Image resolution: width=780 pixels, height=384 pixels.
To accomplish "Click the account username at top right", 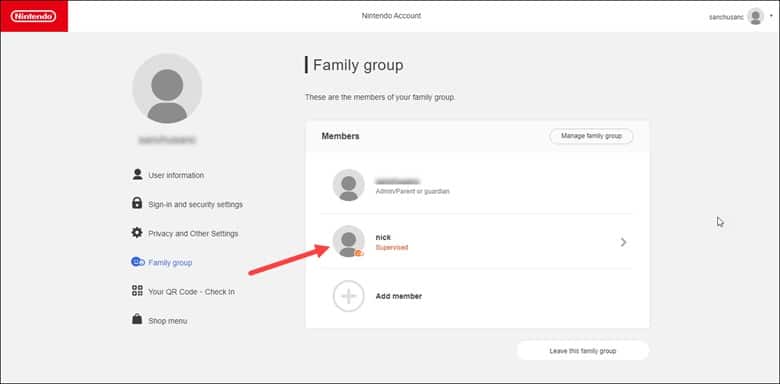I will coord(726,17).
